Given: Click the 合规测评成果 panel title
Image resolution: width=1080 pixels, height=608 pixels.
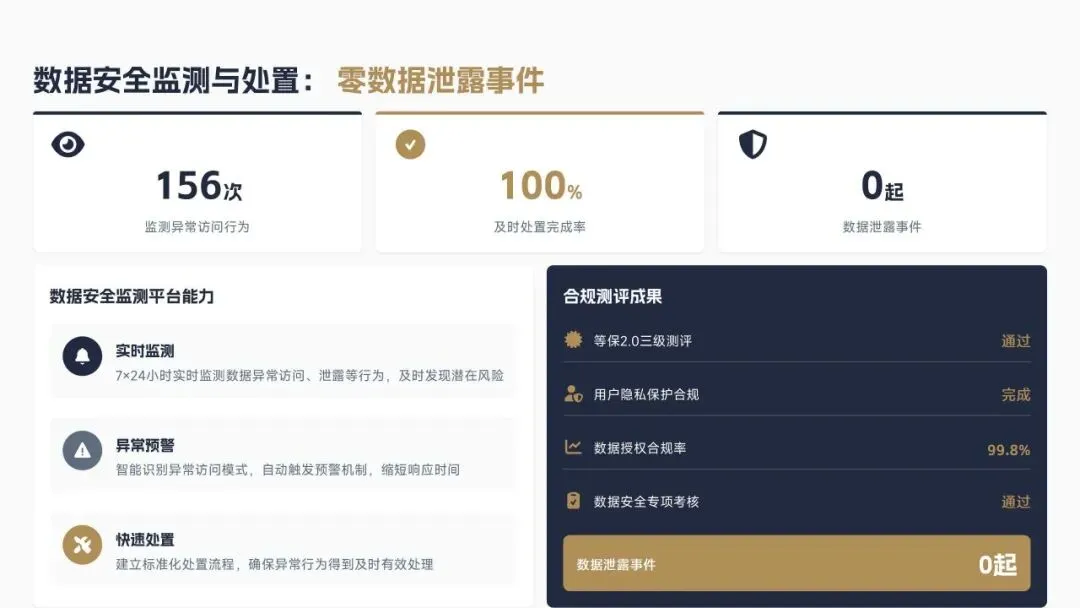Looking at the screenshot, I should (x=613, y=296).
